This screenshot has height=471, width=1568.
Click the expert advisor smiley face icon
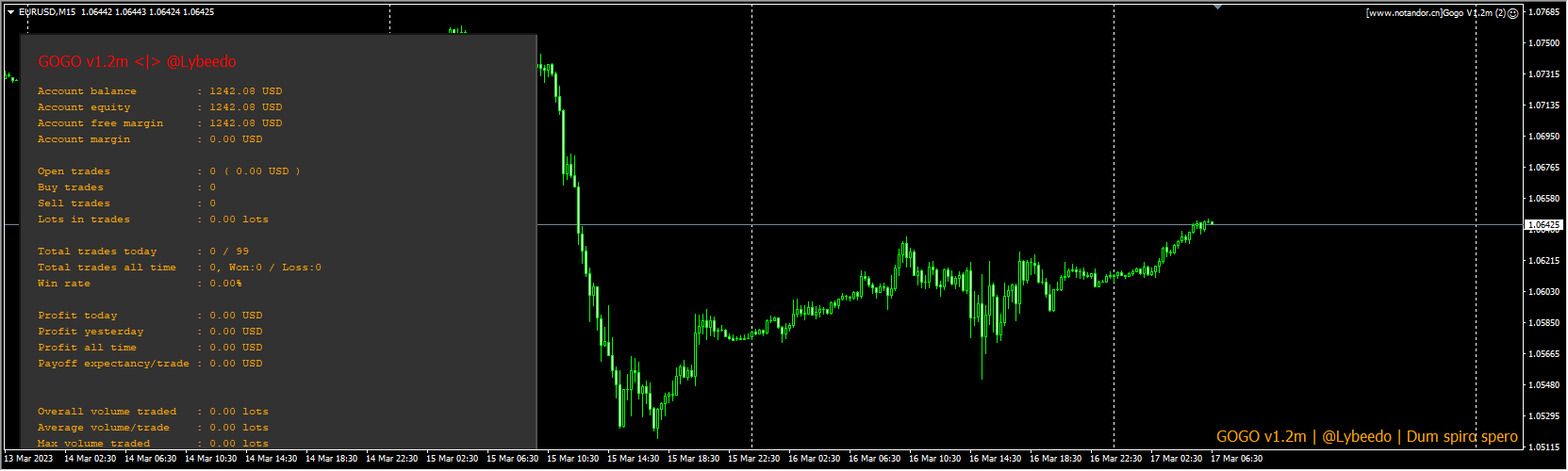[1513, 13]
